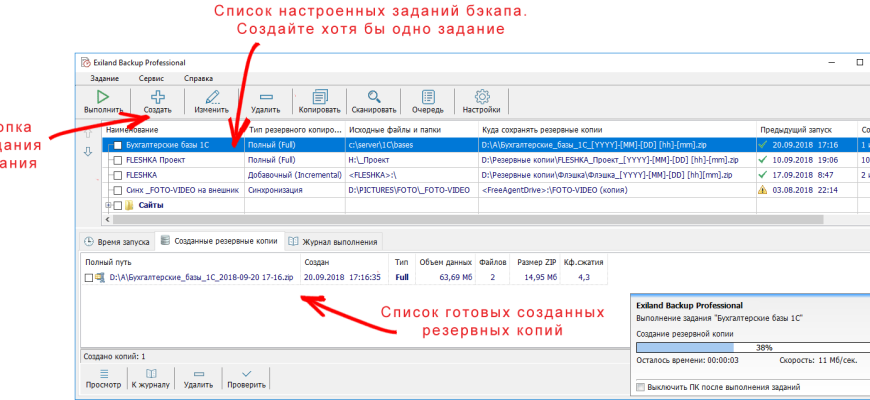Click the Проверить button in the bottom panel

pyautogui.click(x=246, y=378)
